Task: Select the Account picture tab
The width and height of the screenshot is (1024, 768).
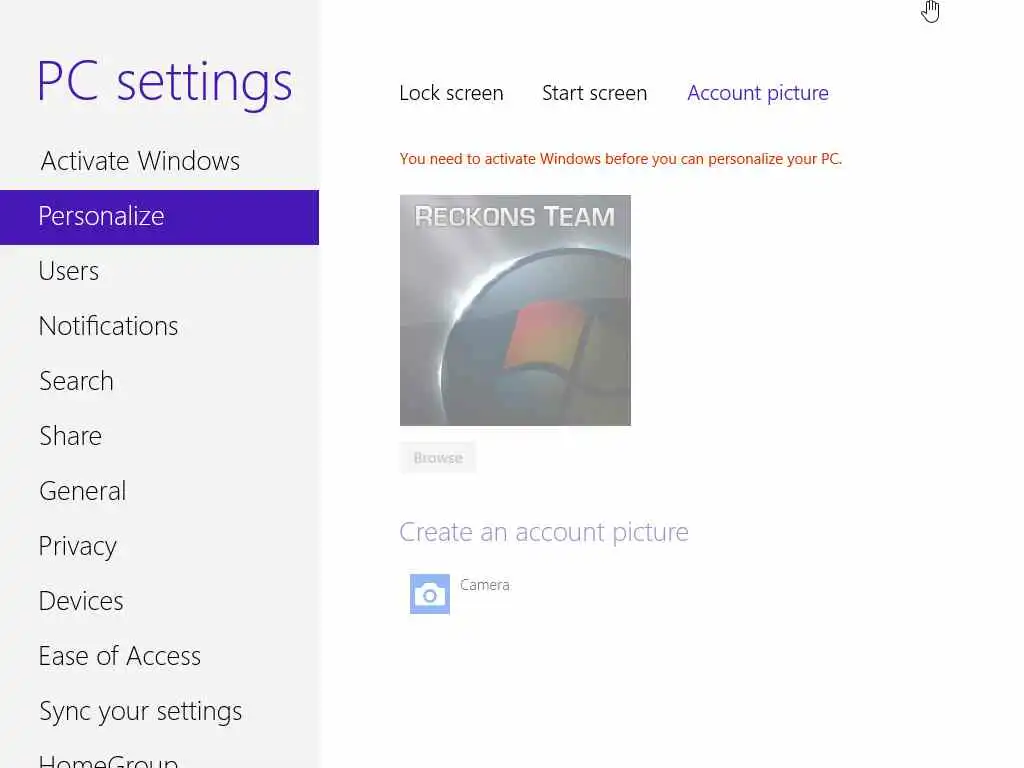Action: (757, 93)
